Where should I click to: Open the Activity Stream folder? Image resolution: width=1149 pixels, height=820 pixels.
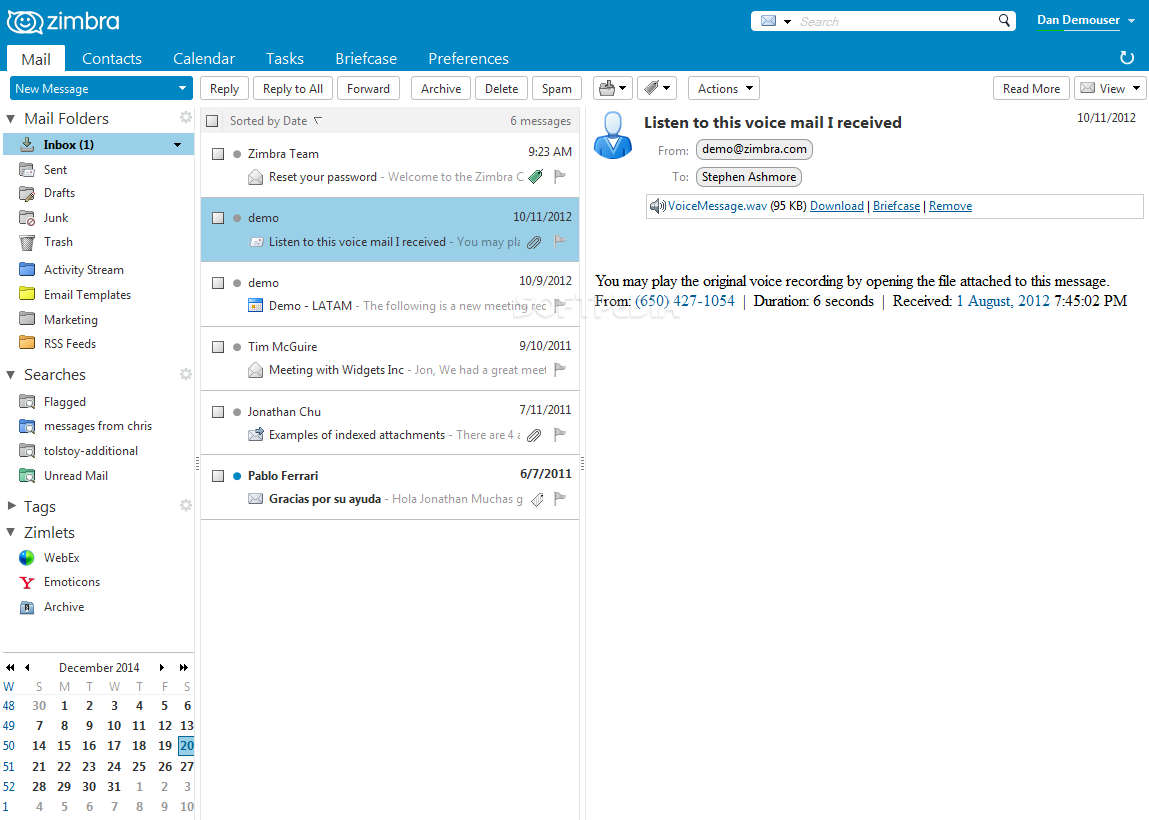84,270
